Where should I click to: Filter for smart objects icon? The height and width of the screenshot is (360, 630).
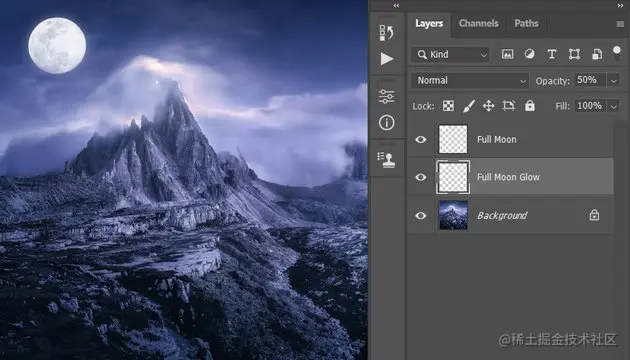597,54
